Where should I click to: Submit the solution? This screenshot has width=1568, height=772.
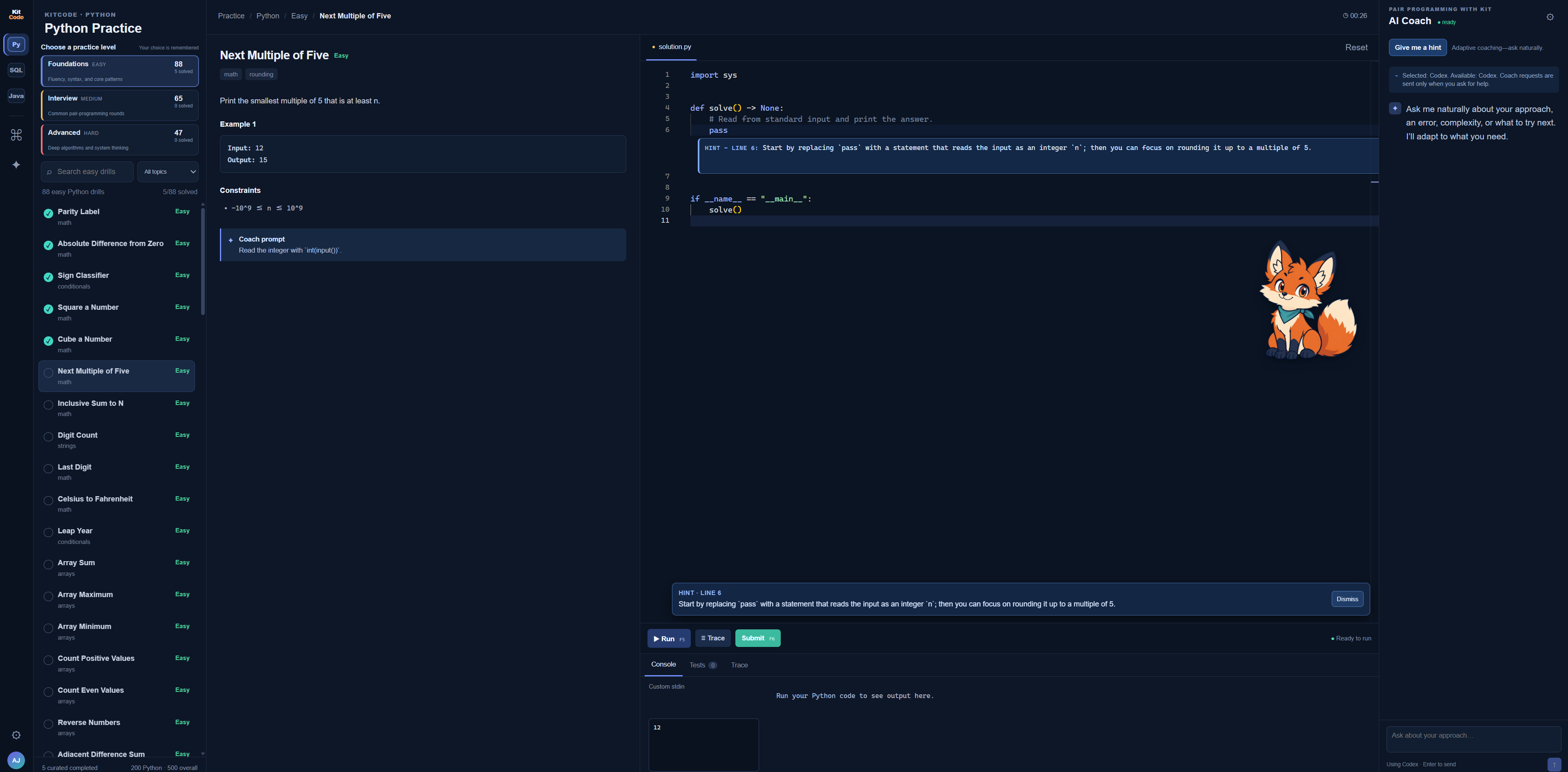coord(758,638)
